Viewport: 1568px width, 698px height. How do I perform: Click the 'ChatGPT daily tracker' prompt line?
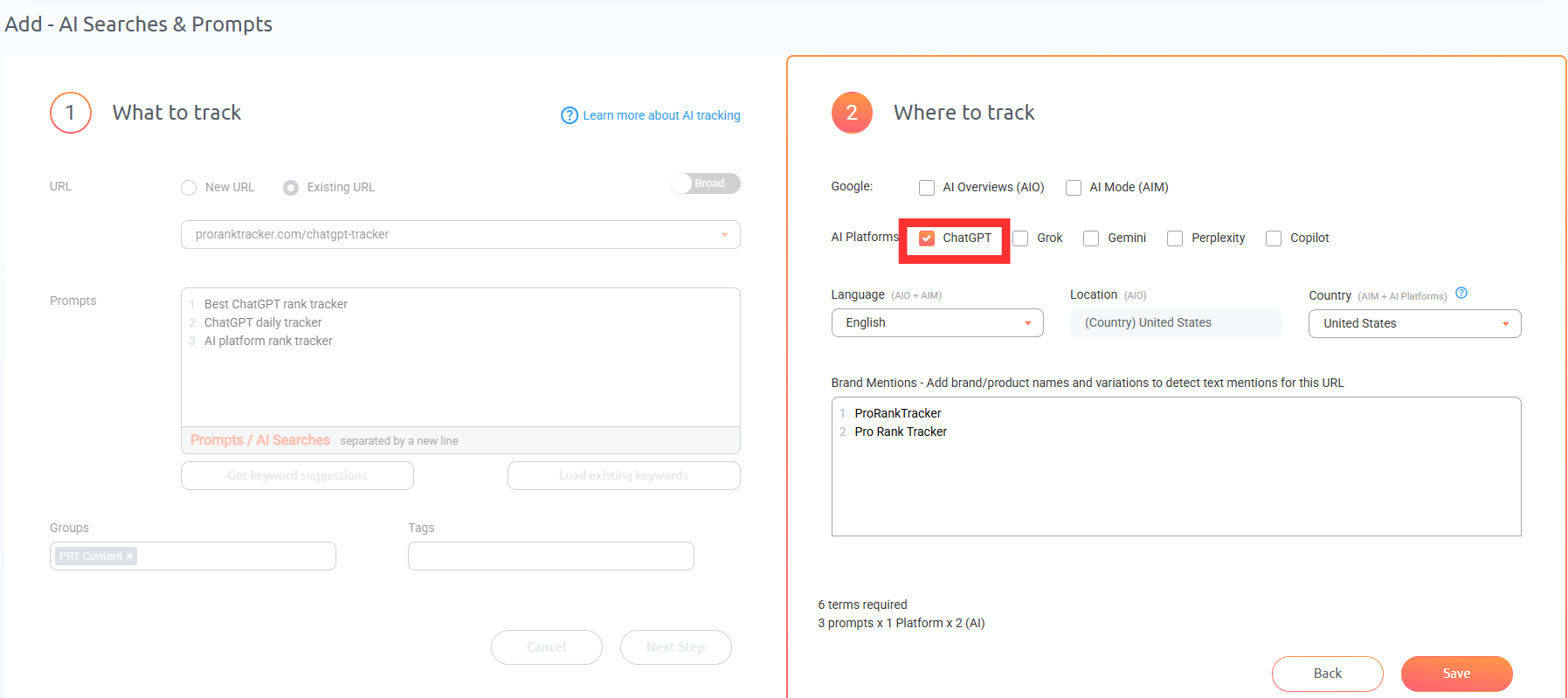[263, 322]
